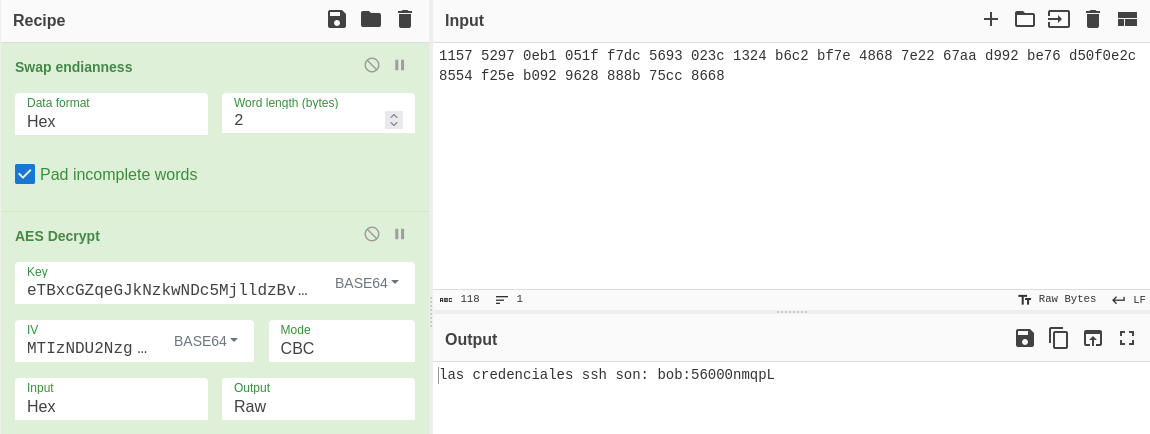This screenshot has height=434, width=1150.
Task: Save the output to a file
Action: tap(1025, 338)
